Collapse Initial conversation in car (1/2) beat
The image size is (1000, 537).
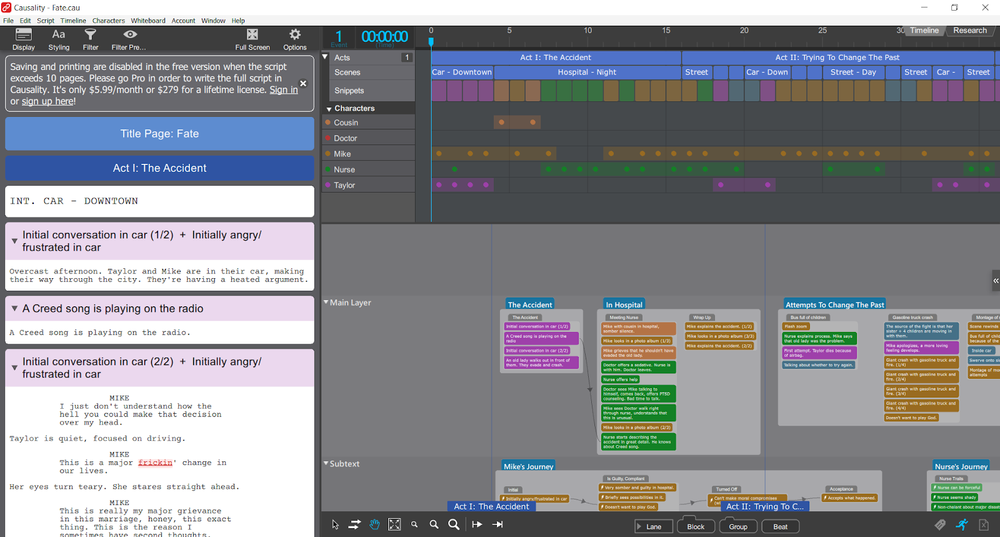click(14, 241)
